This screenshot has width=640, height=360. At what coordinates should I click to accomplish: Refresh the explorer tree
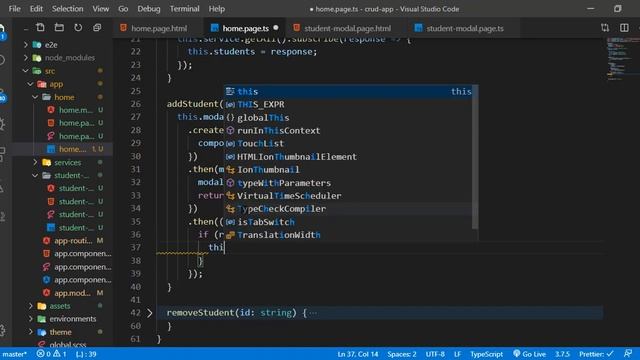pyautogui.click(x=78, y=28)
